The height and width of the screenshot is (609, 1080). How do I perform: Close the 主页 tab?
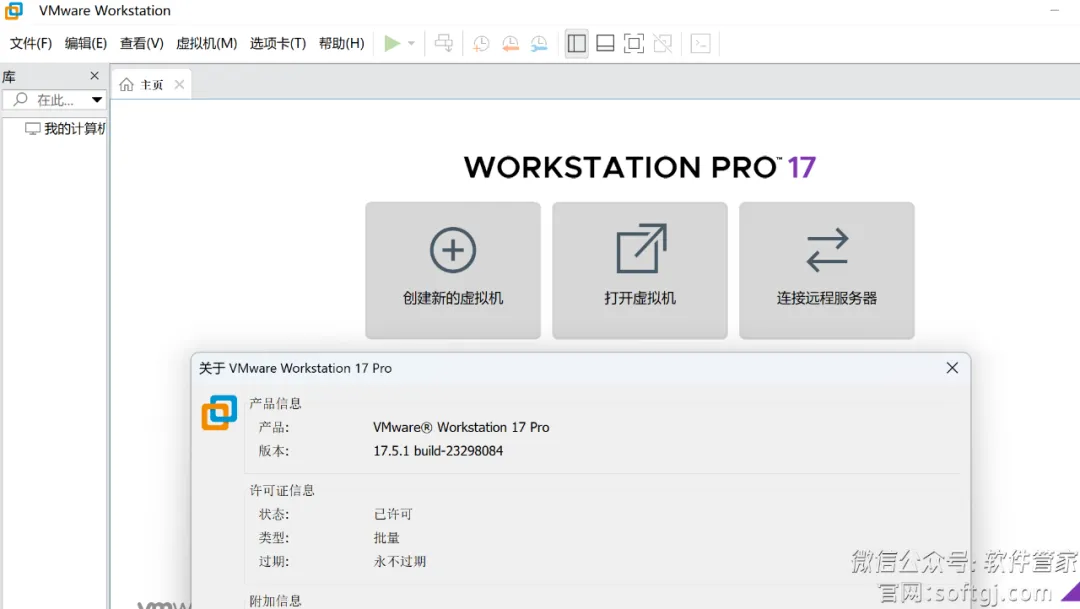tap(179, 85)
